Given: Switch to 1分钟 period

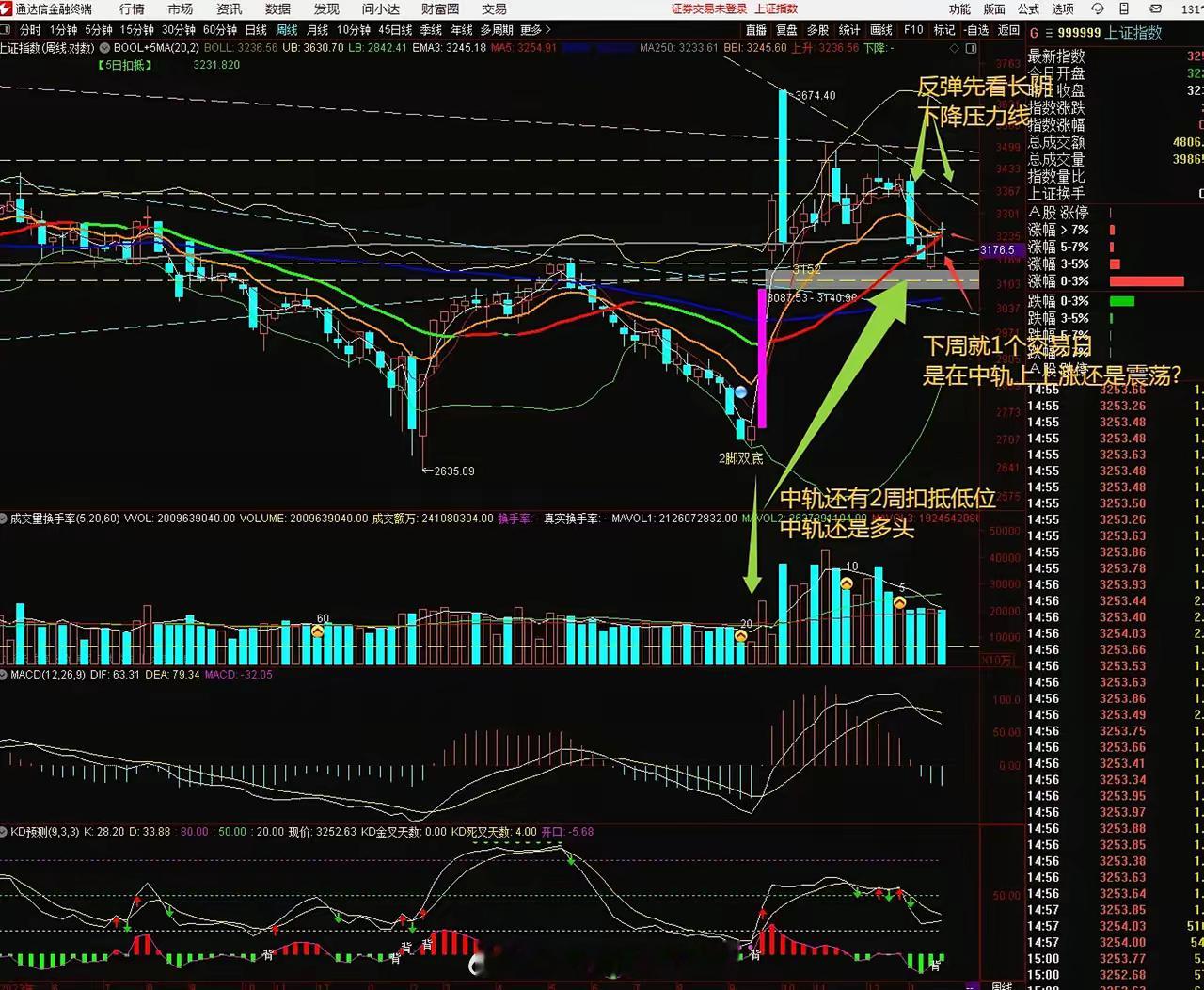Looking at the screenshot, I should pos(63,30).
